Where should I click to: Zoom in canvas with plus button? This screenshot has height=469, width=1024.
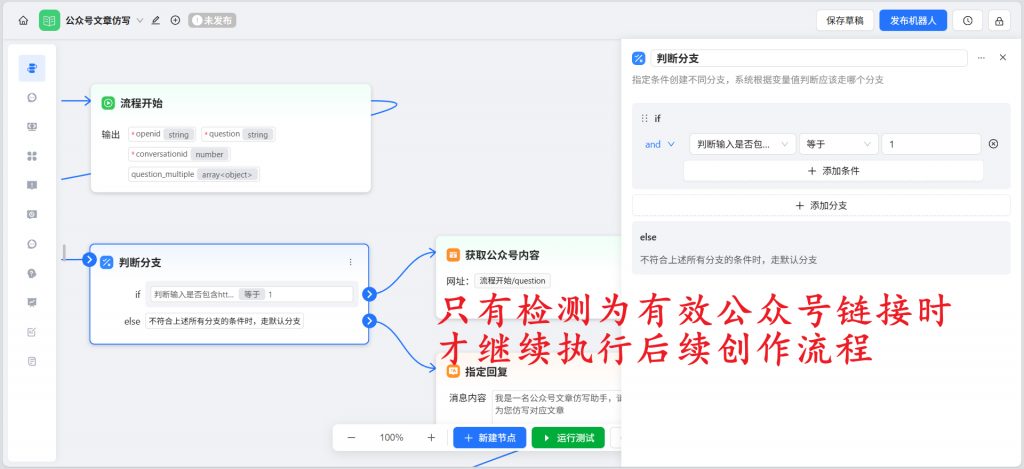point(431,438)
